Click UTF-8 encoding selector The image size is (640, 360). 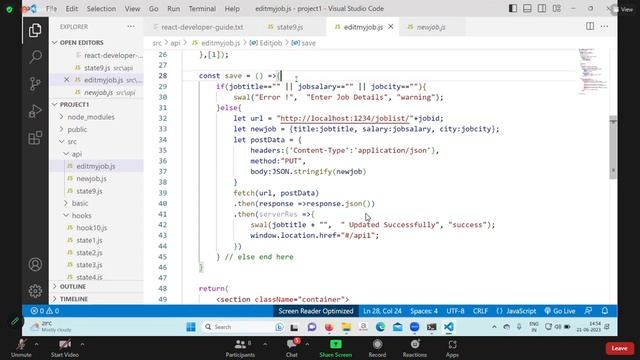point(455,311)
